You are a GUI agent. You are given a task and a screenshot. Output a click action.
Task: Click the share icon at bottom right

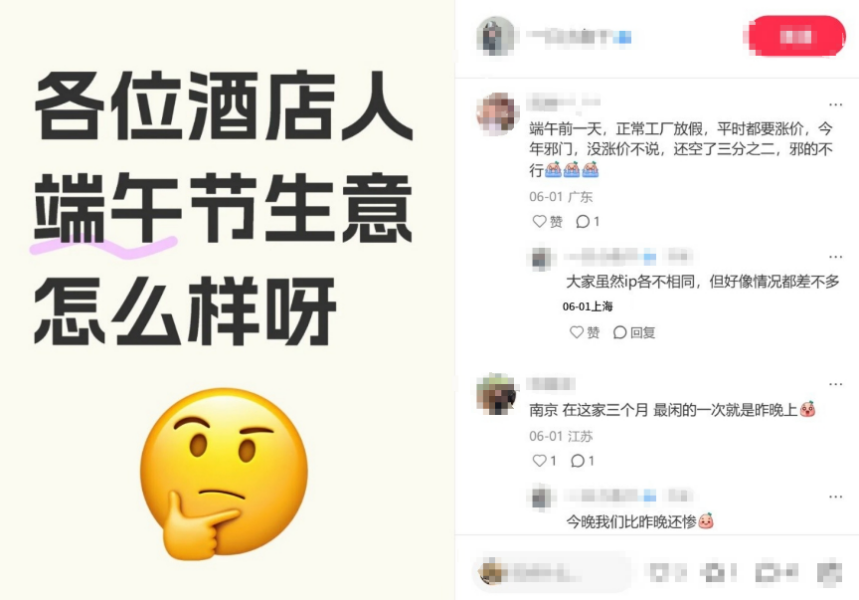click(829, 573)
